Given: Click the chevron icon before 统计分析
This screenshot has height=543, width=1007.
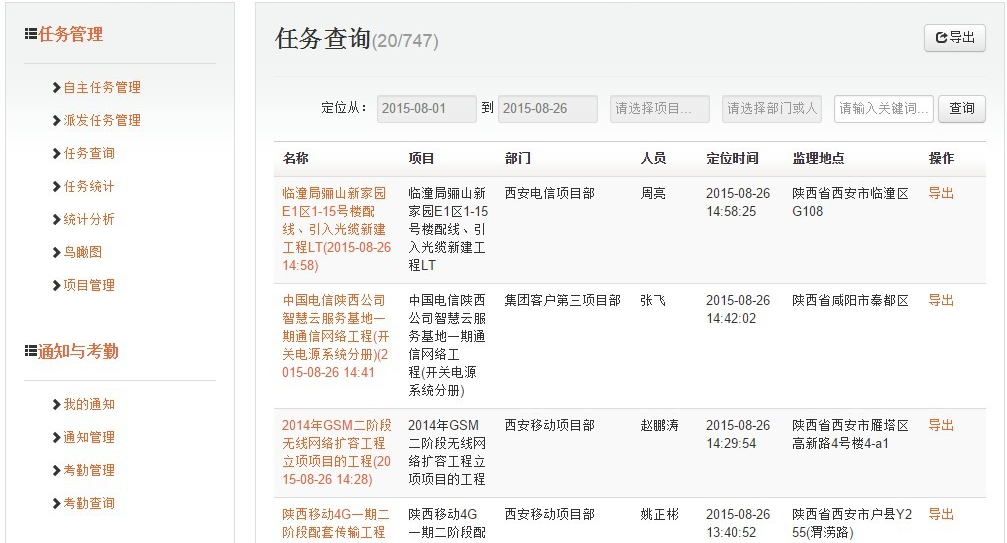Looking at the screenshot, I should (57, 219).
